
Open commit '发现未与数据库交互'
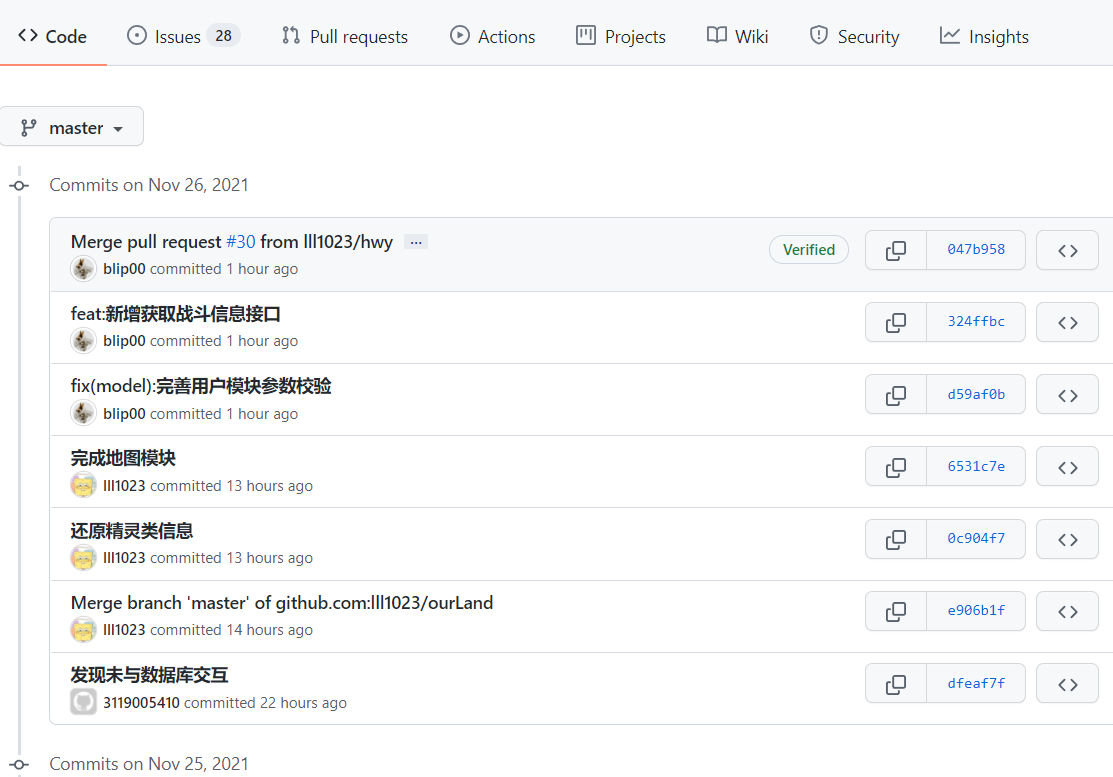149,675
